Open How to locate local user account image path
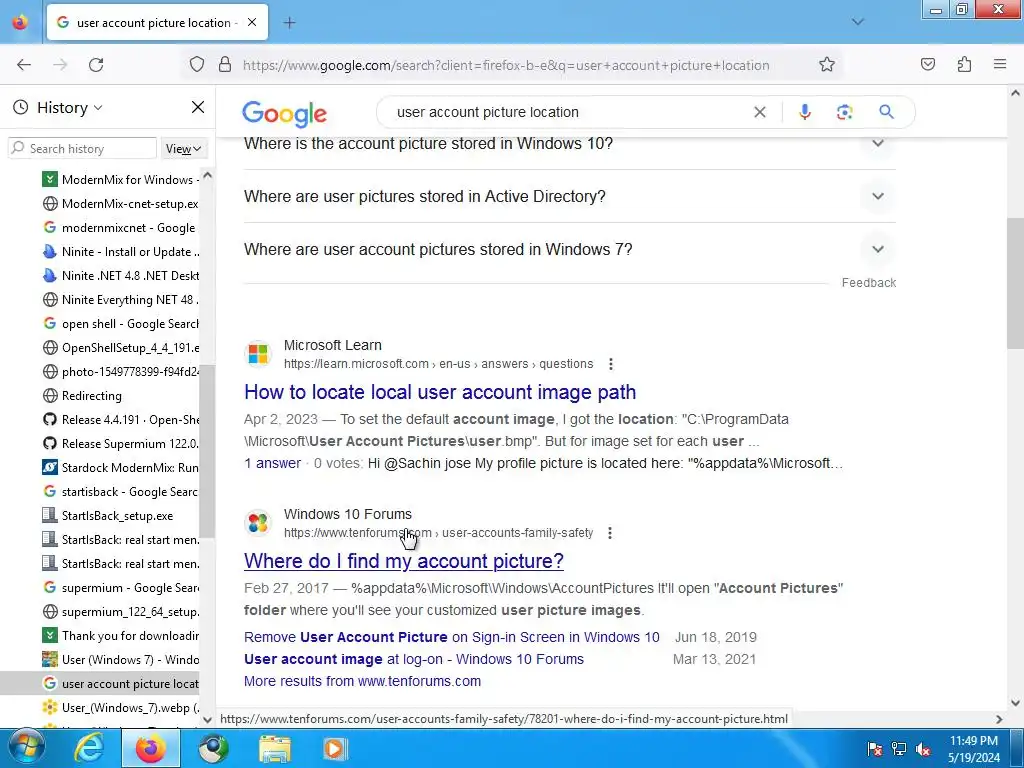Image resolution: width=1024 pixels, height=768 pixels. 440,392
